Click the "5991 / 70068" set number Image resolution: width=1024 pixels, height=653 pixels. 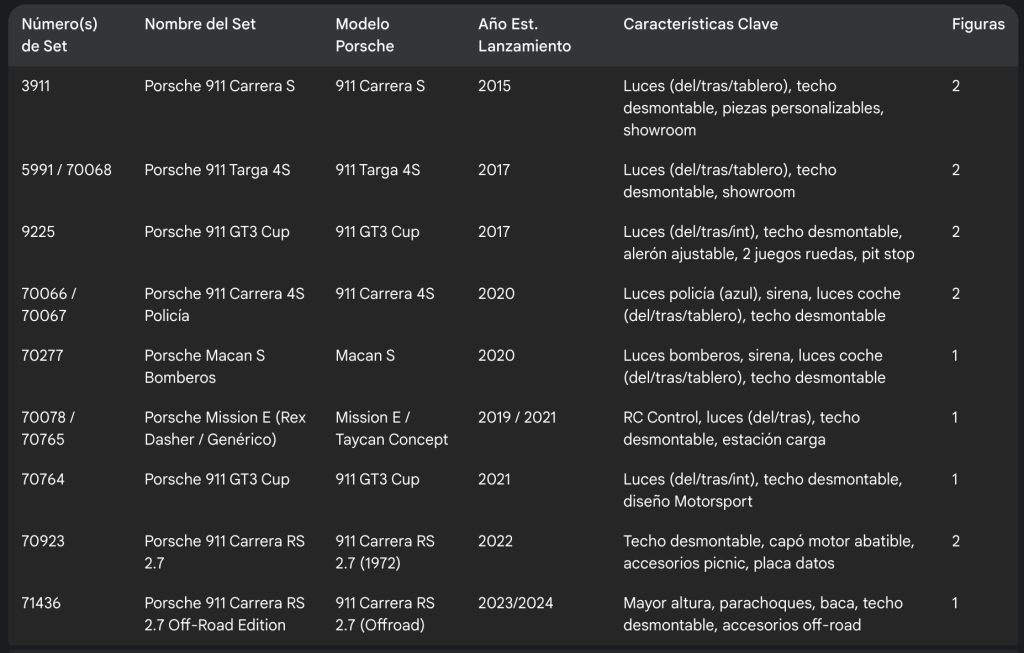tap(66, 170)
